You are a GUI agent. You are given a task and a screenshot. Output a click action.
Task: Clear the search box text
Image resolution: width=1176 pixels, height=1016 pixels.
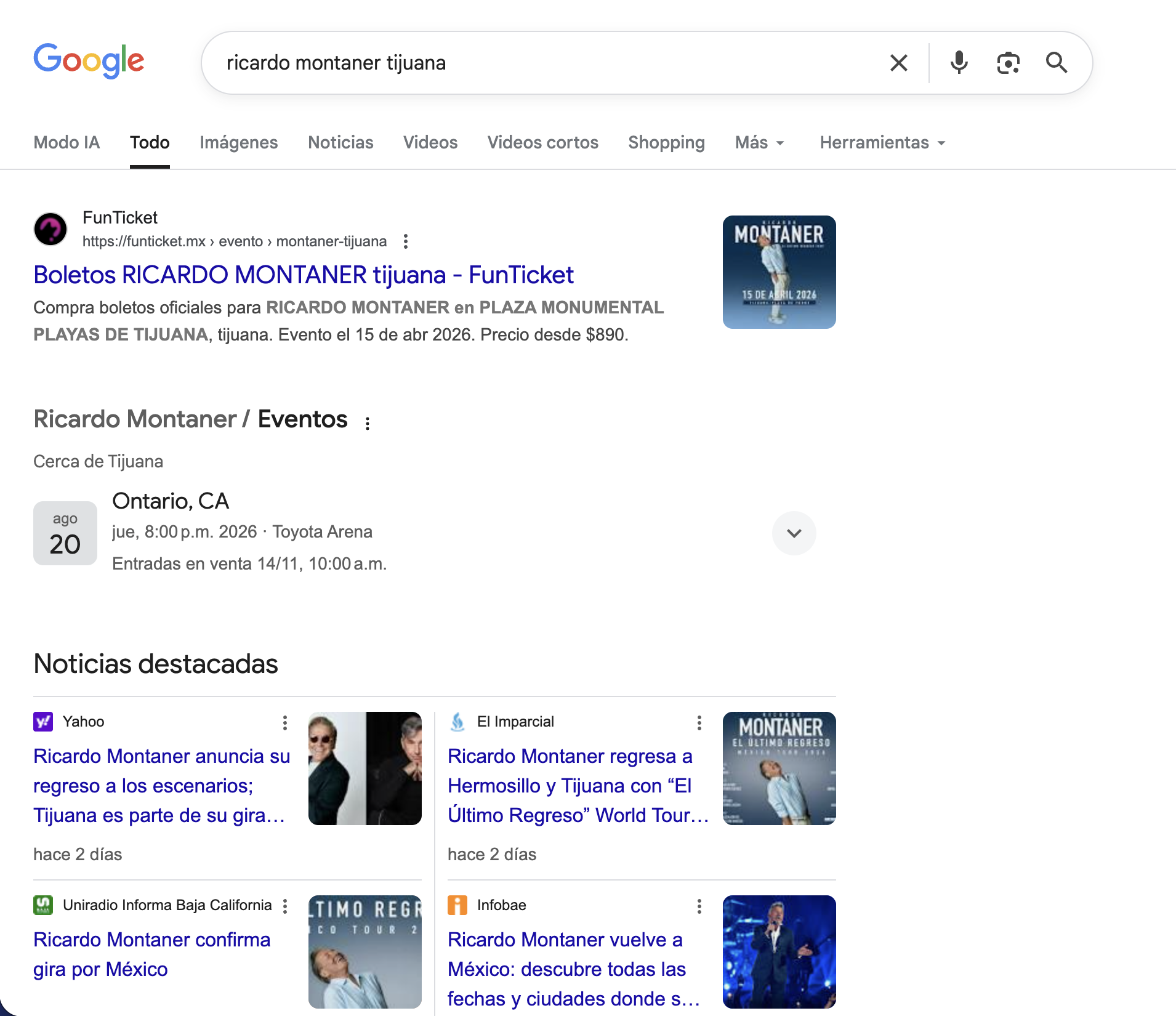[898, 63]
